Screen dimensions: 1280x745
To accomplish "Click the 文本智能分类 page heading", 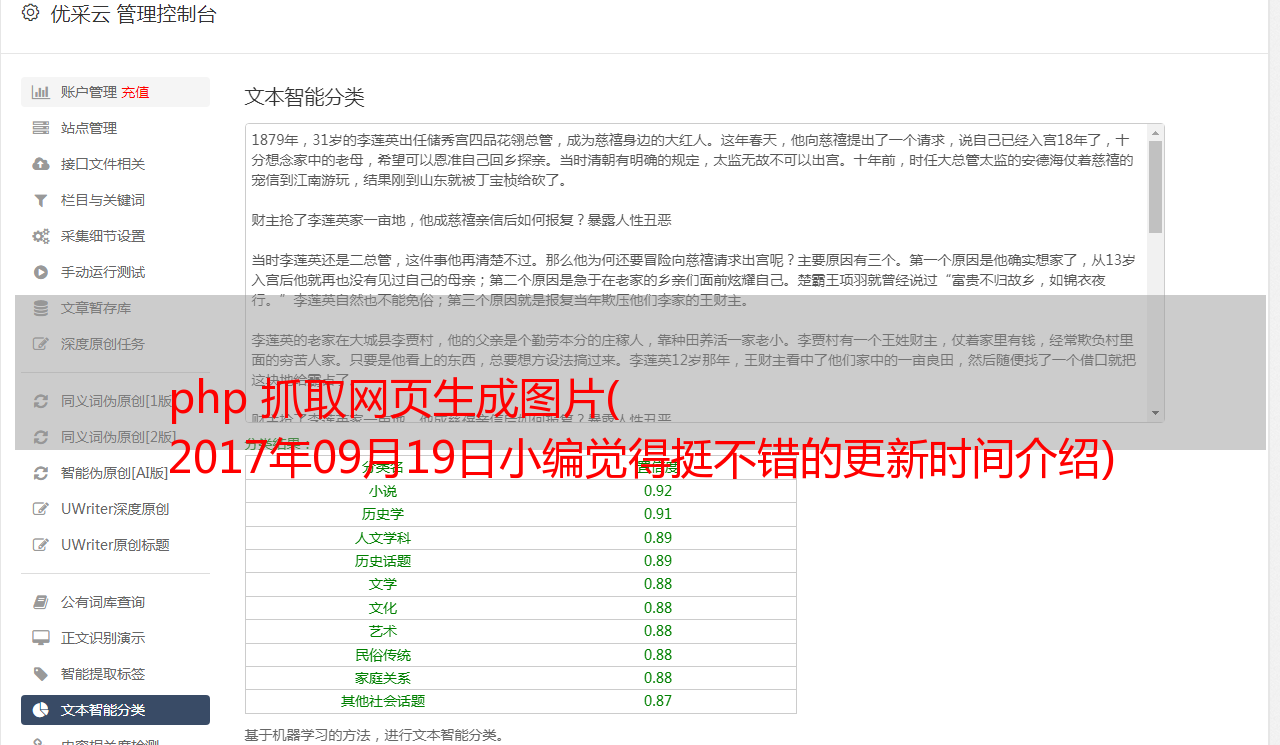I will (x=305, y=97).
